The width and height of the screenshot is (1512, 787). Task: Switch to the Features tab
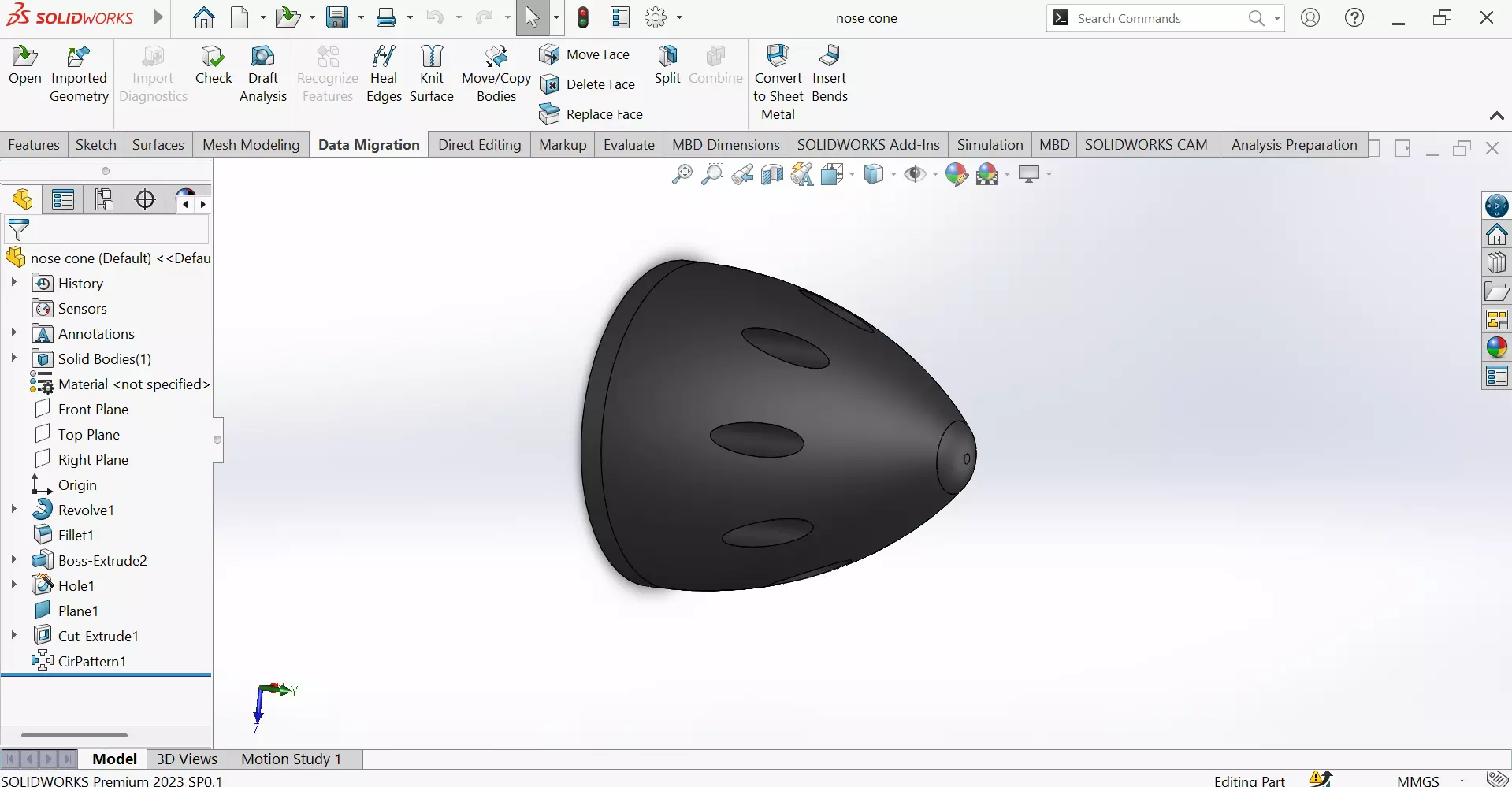tap(34, 145)
